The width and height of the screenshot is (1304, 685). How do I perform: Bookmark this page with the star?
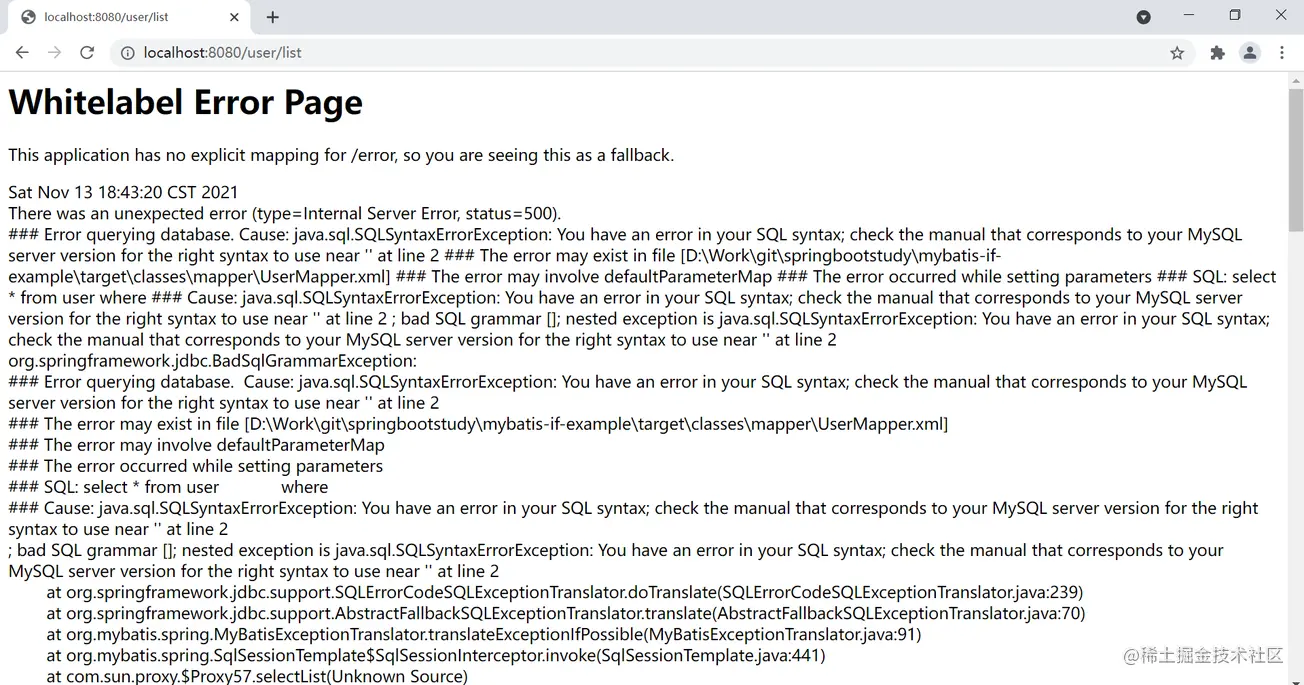[1177, 53]
